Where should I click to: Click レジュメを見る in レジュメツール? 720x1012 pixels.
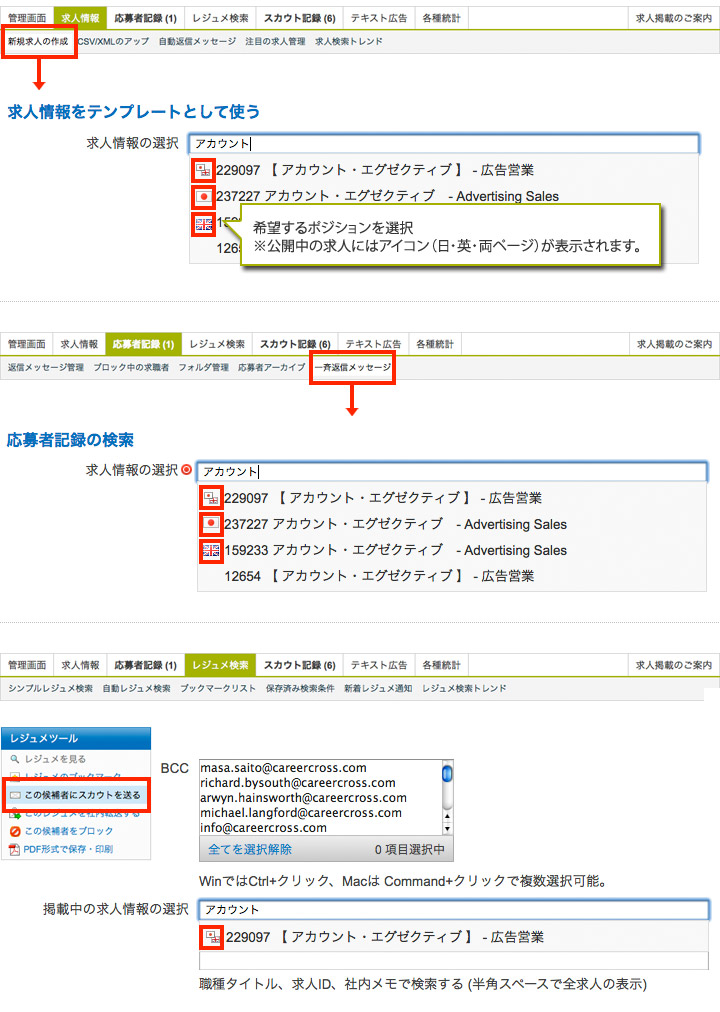[x=55, y=759]
